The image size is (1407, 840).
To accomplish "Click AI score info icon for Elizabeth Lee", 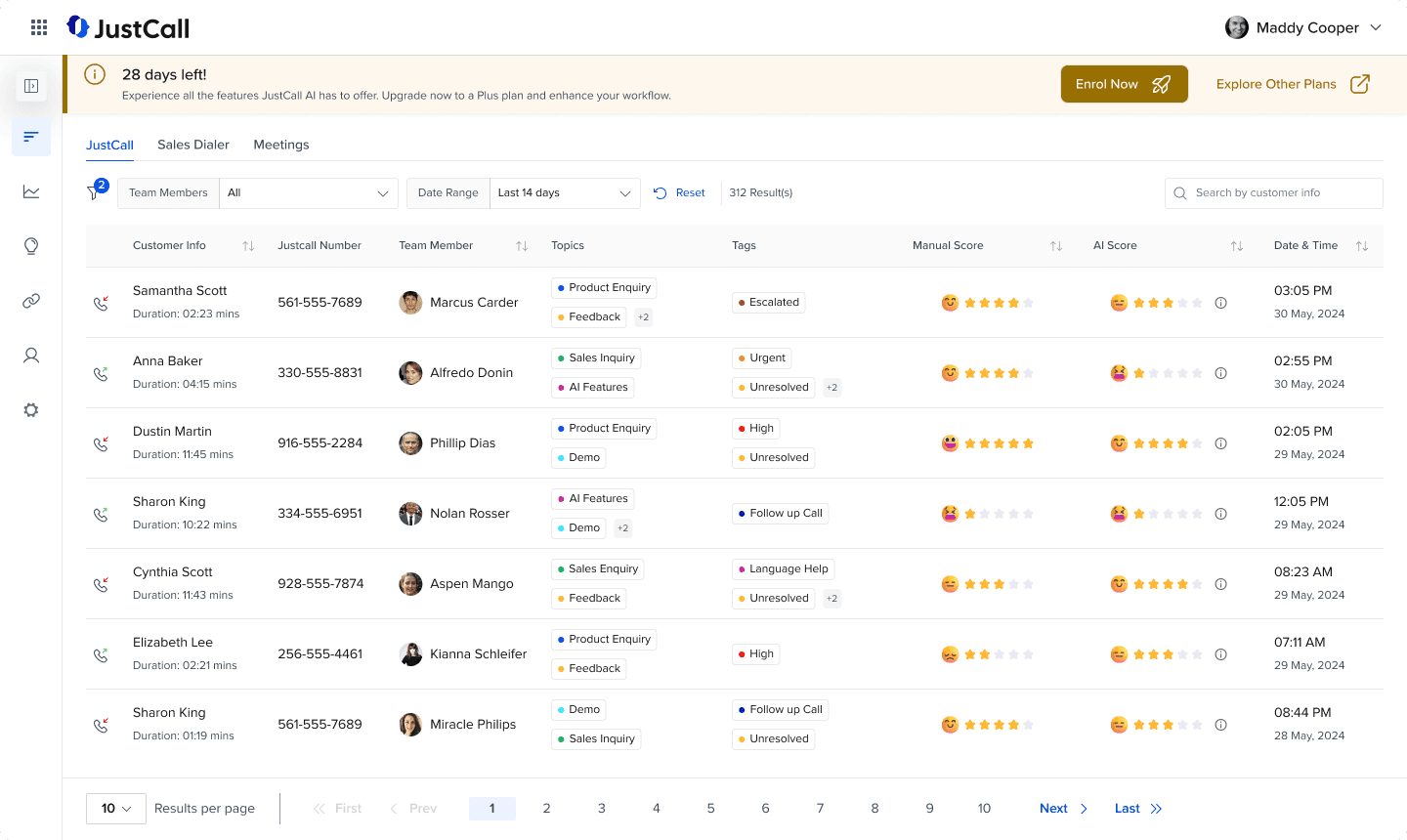I will pyautogui.click(x=1220, y=654).
